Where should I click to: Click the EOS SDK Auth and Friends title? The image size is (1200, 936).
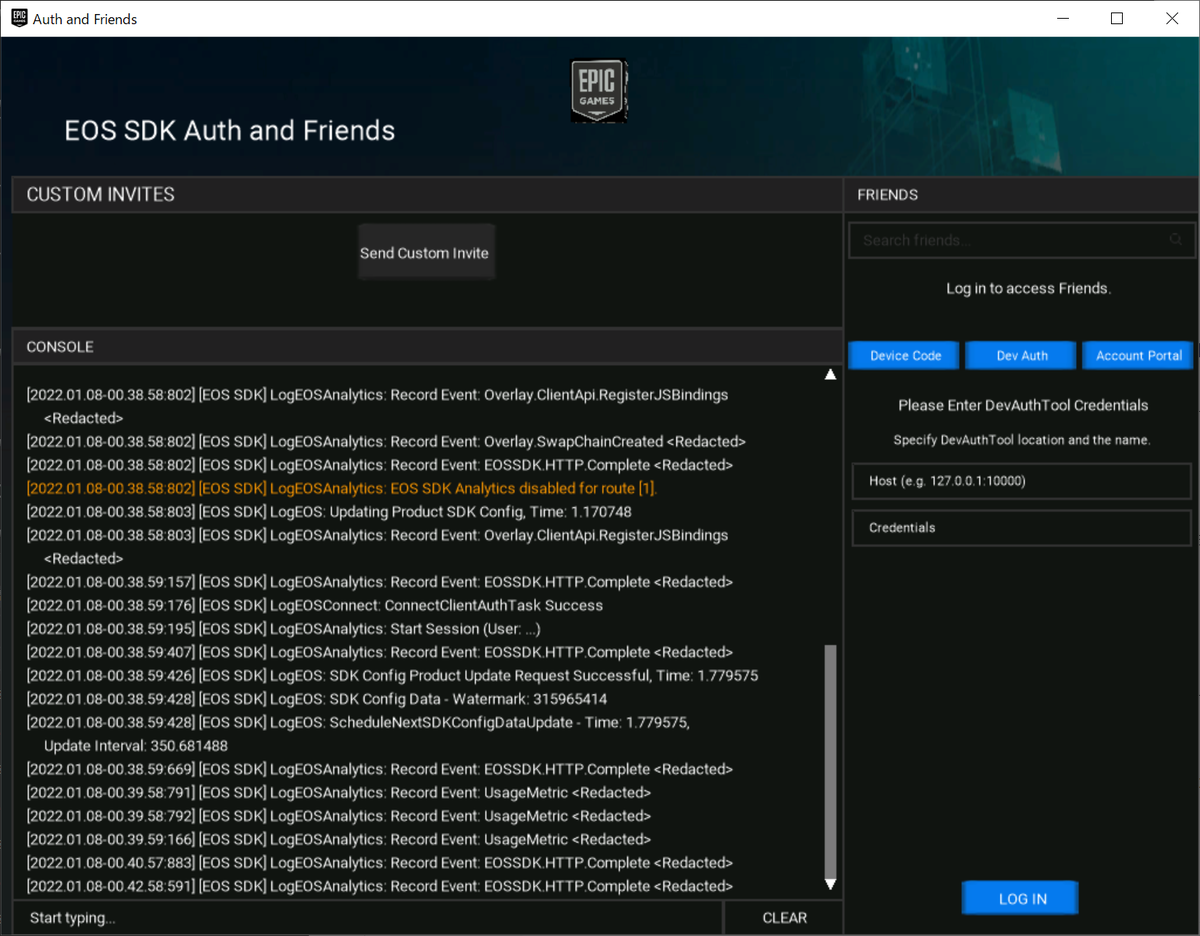[230, 131]
